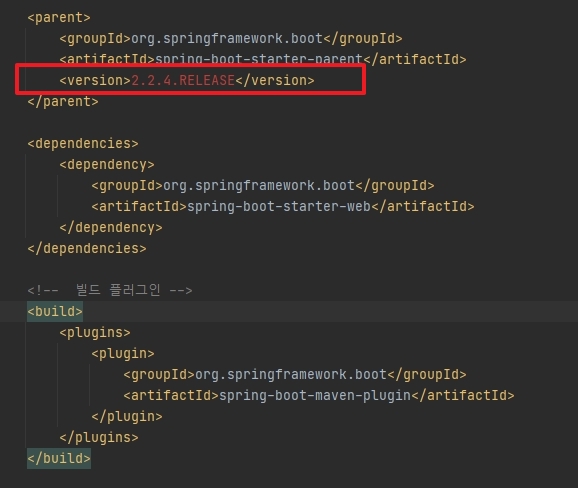Click the opening <dependencies> tag

pyautogui.click(x=83, y=143)
